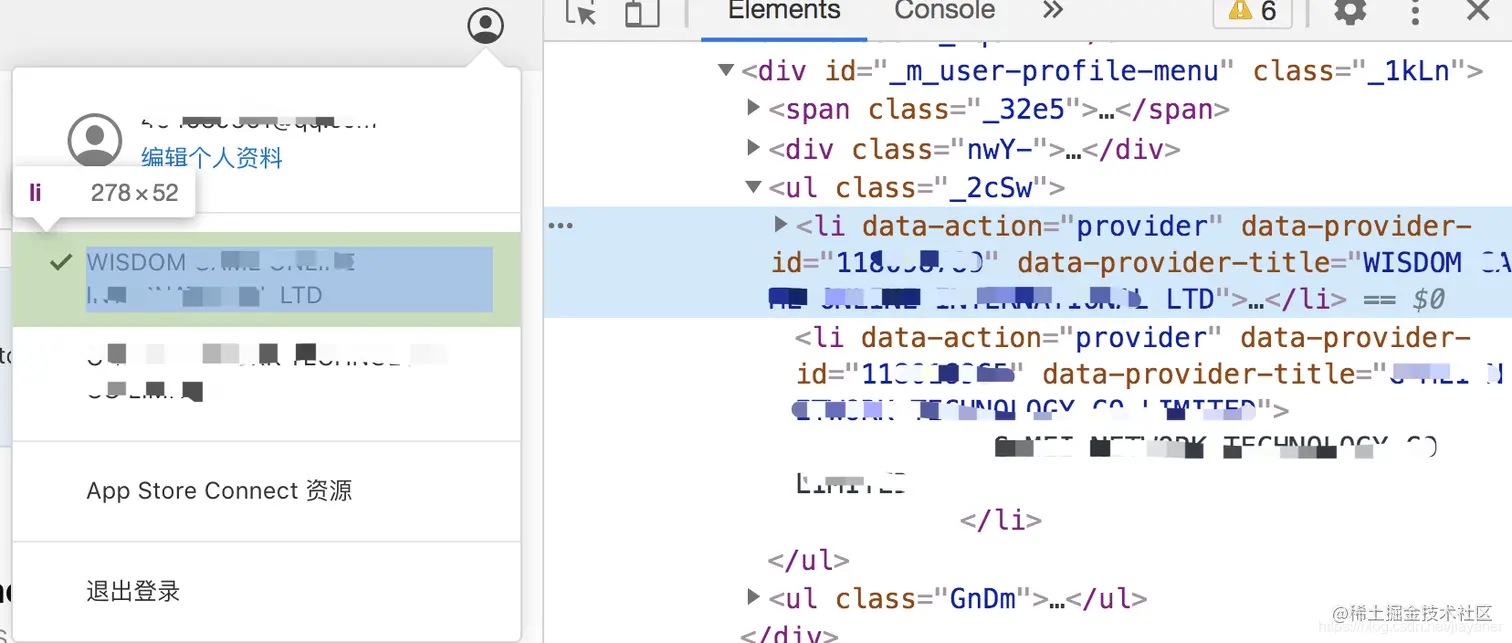Open the selected row's three-dot actions
The image size is (1512, 643).
[561, 226]
